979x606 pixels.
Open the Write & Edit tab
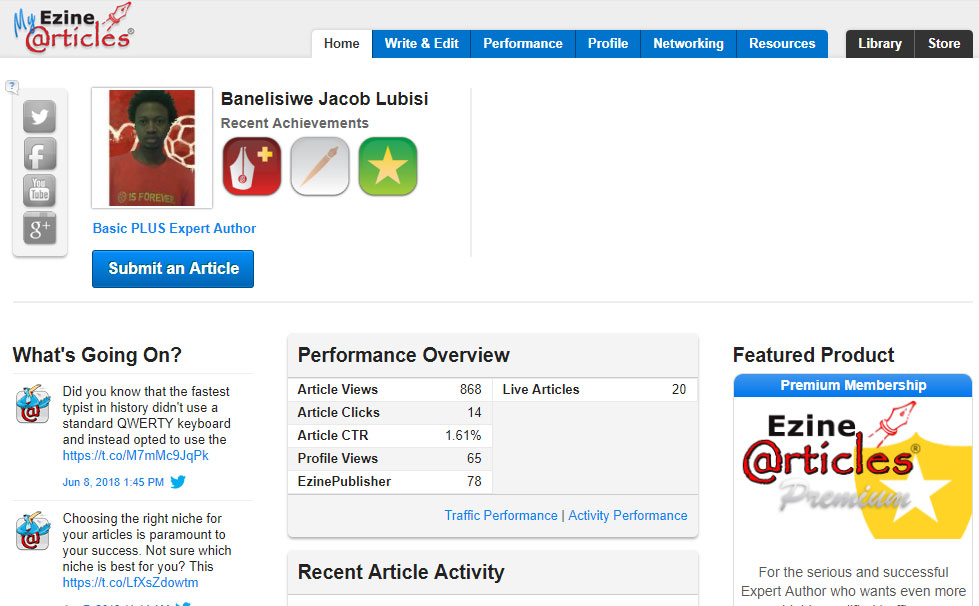point(421,44)
